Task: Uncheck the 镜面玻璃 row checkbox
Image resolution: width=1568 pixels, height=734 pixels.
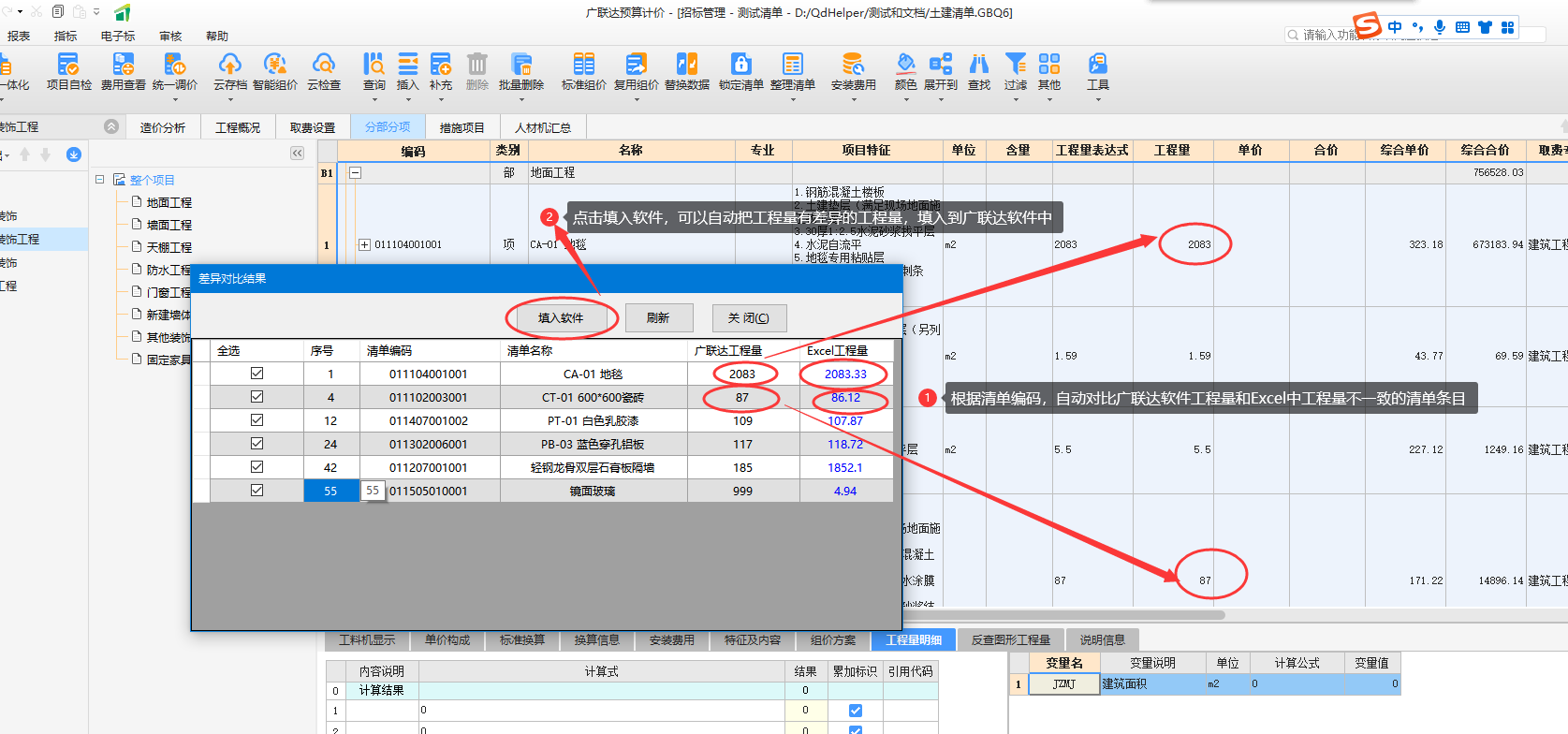Action: pos(256,491)
